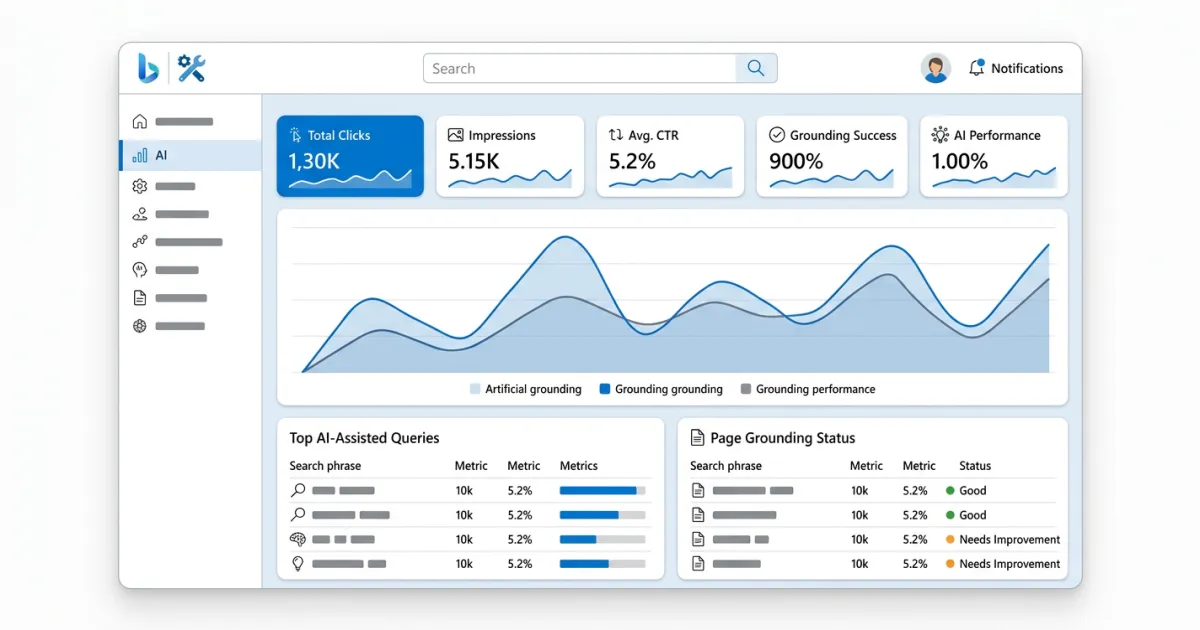Click the Page Grounding Status document icon
Screen dimensions: 1200x630
coord(698,438)
